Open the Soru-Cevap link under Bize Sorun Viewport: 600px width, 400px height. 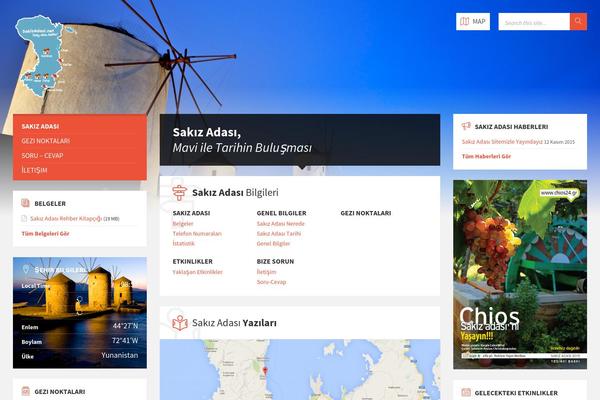[271, 282]
